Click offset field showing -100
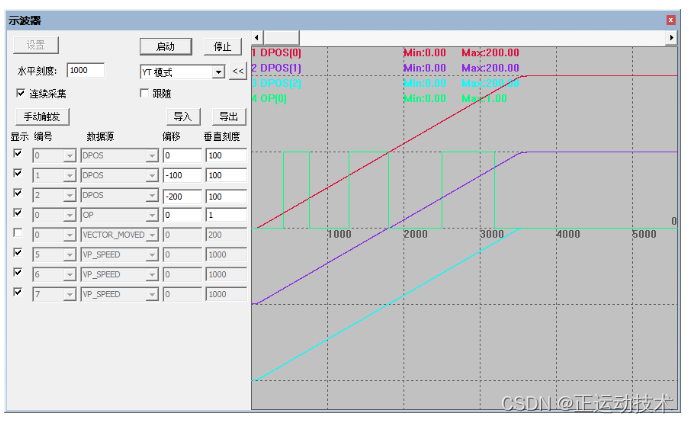Screen dimensions: 689x423 pyautogui.click(x=182, y=175)
